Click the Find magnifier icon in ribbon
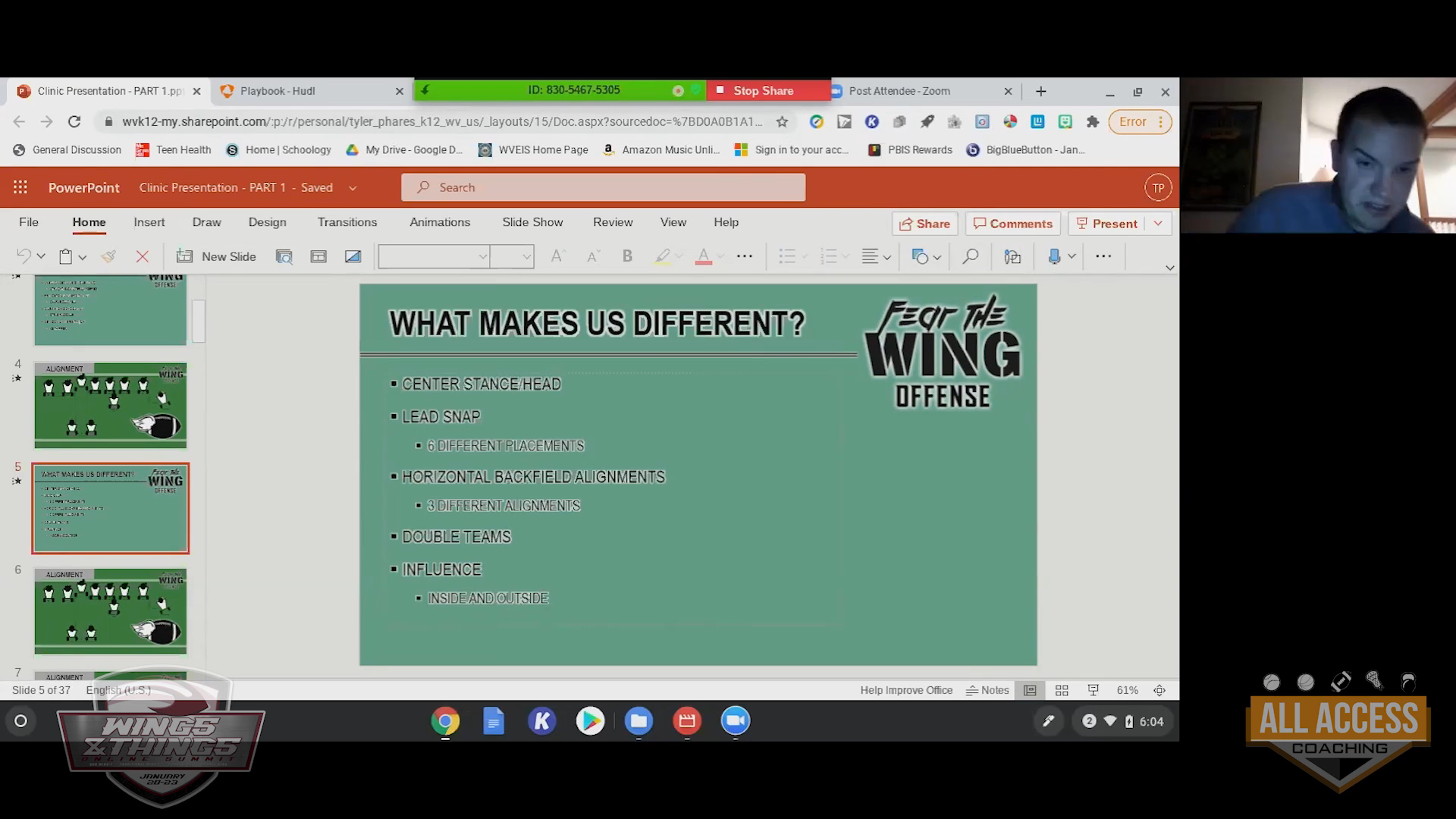The image size is (1456, 819). (970, 256)
